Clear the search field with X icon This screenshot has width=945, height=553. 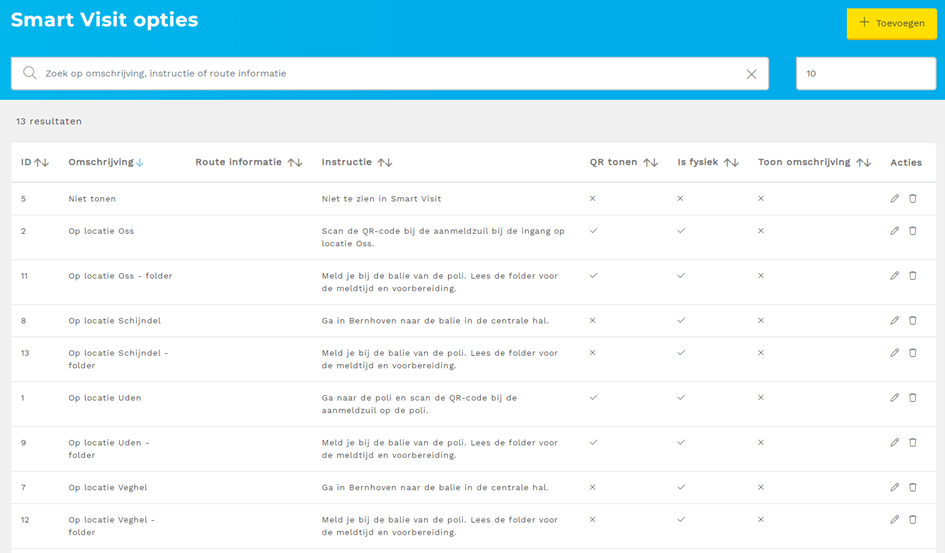click(x=751, y=74)
